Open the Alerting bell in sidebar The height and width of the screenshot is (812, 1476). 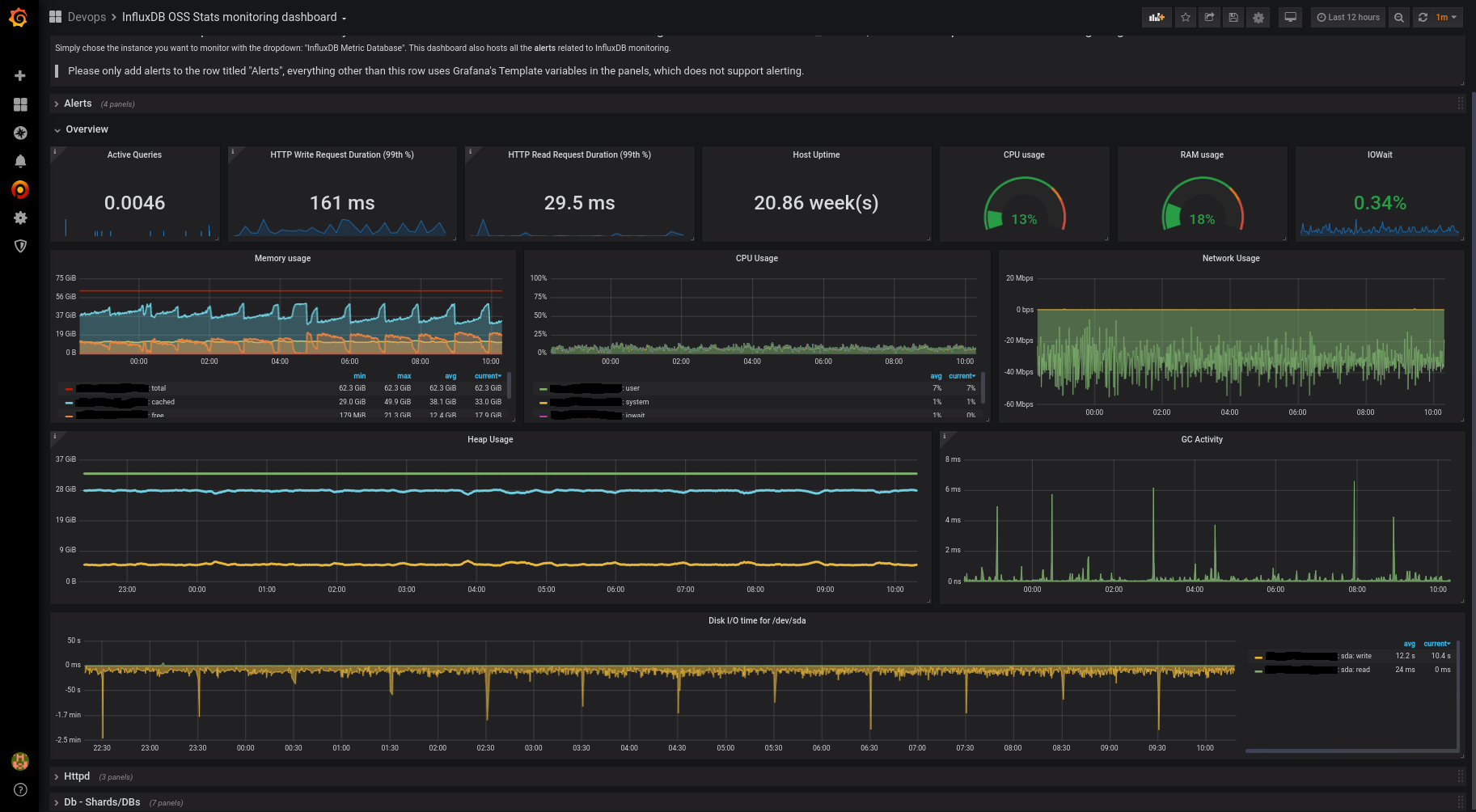(x=20, y=161)
